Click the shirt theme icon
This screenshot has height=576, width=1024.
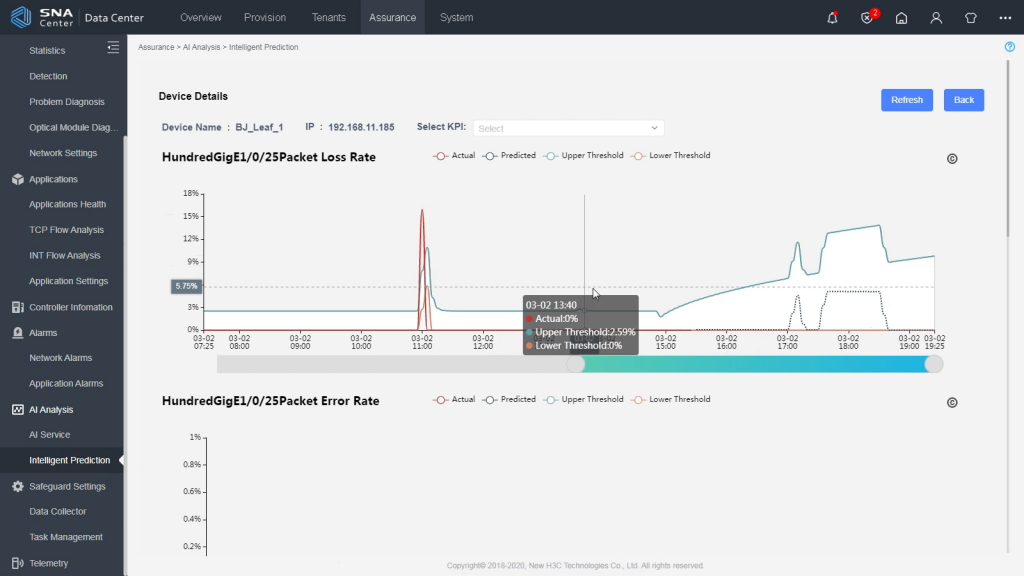pos(970,18)
